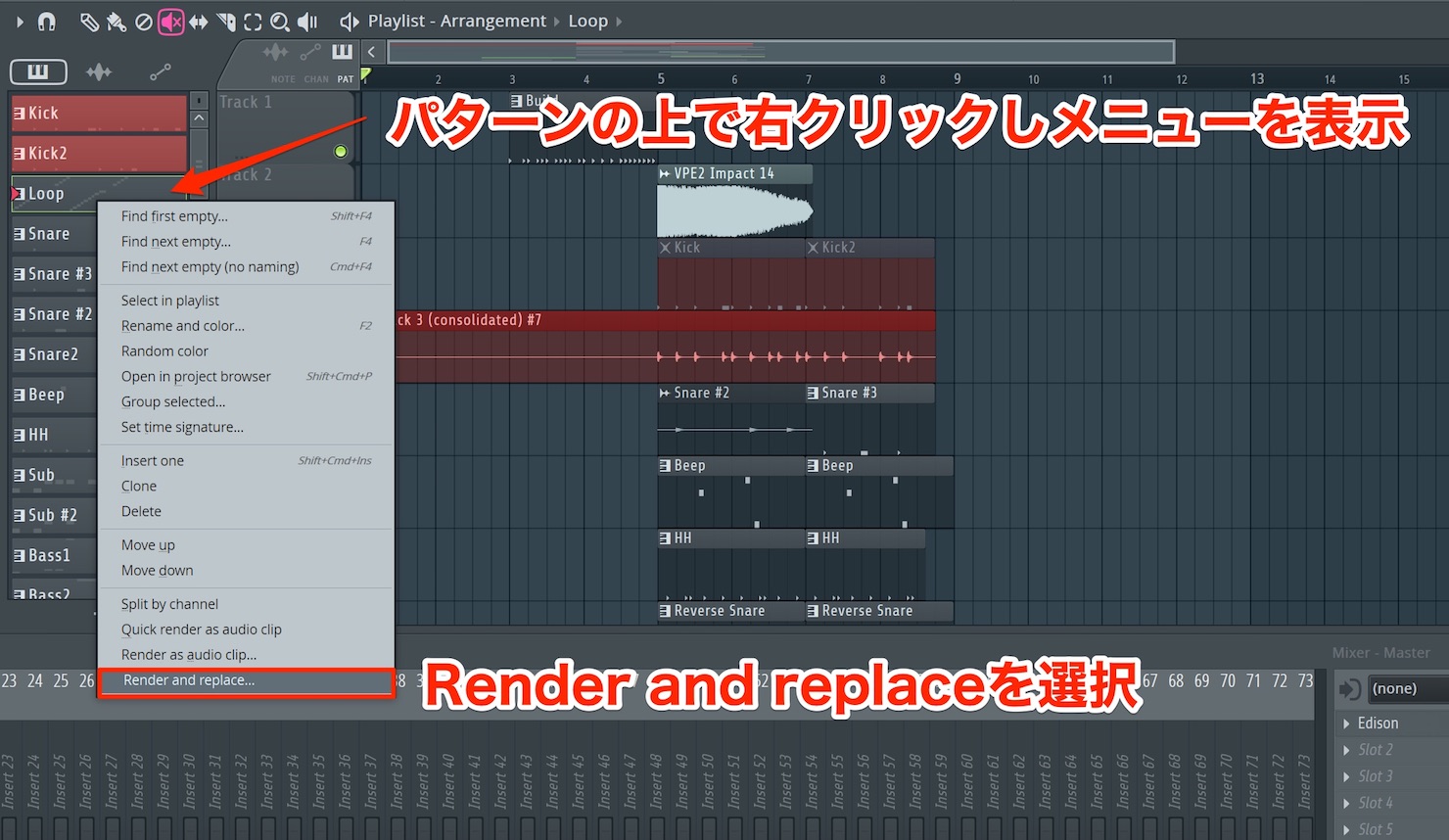Screen dimensions: 1449x840
Task: Select the Bass1 pattern
Action: point(54,555)
